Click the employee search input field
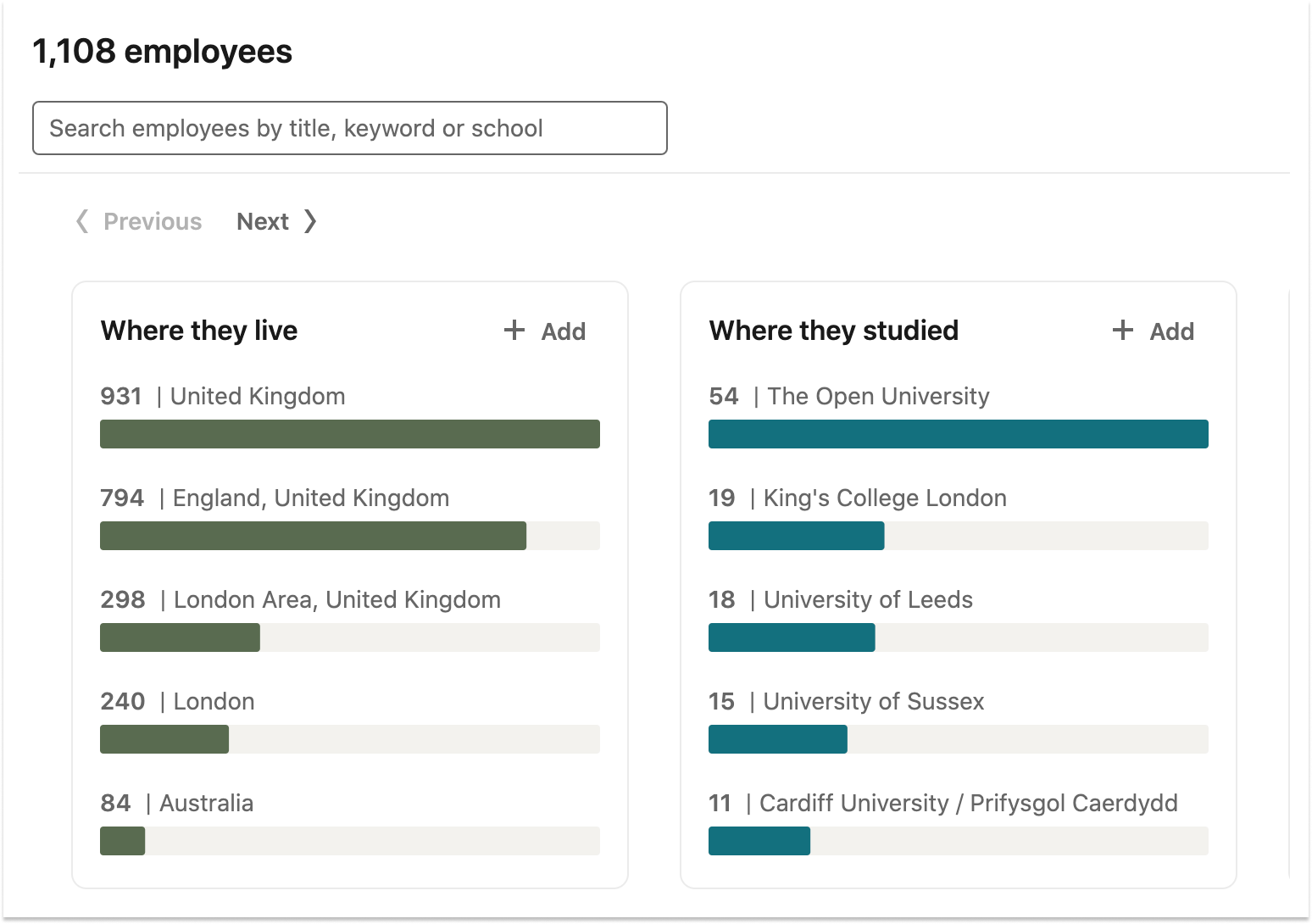 [349, 128]
